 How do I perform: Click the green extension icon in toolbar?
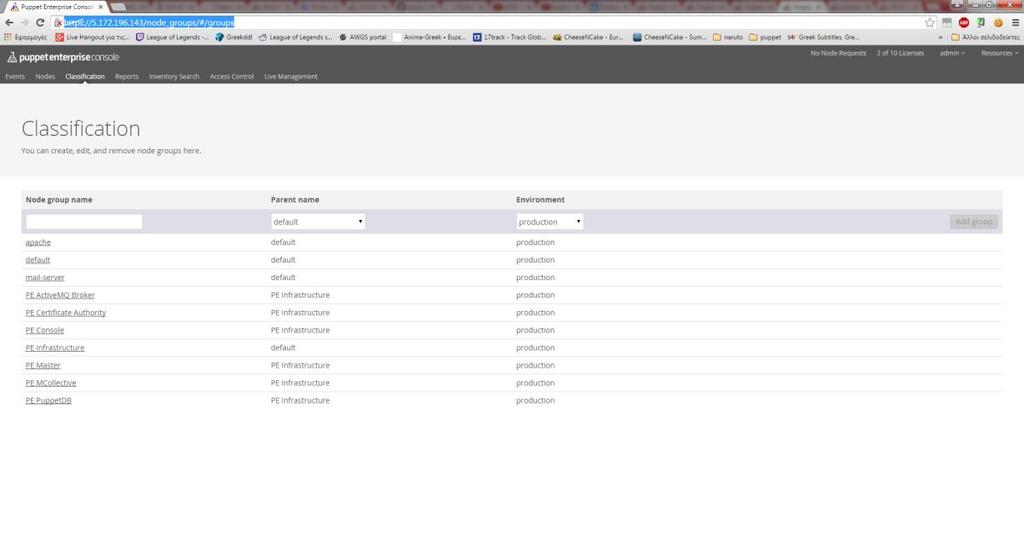981,22
